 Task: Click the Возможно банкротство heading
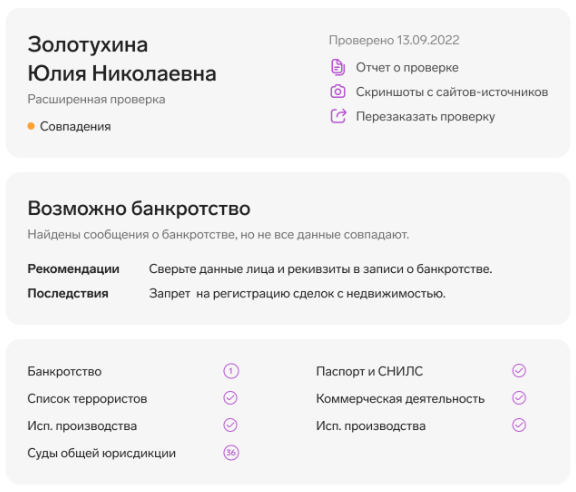139,208
